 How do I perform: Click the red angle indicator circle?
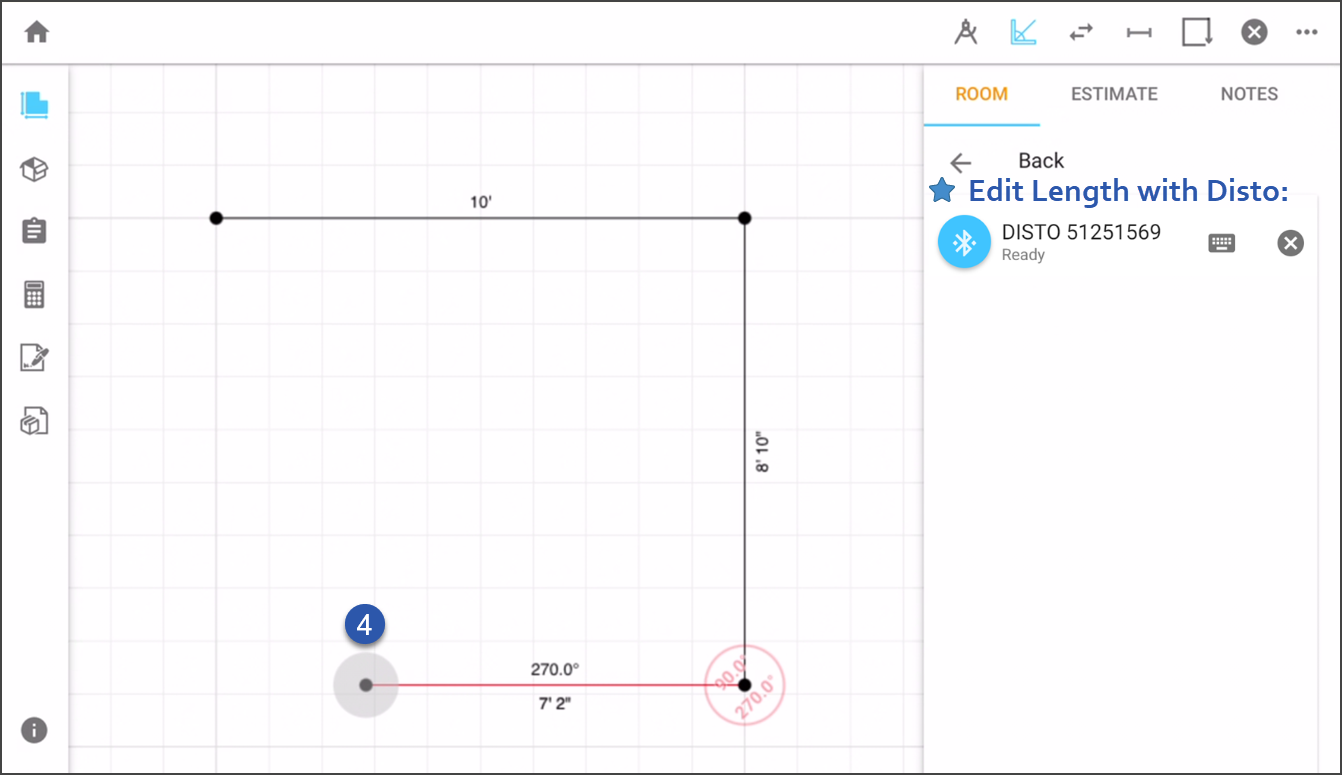pyautogui.click(x=744, y=685)
